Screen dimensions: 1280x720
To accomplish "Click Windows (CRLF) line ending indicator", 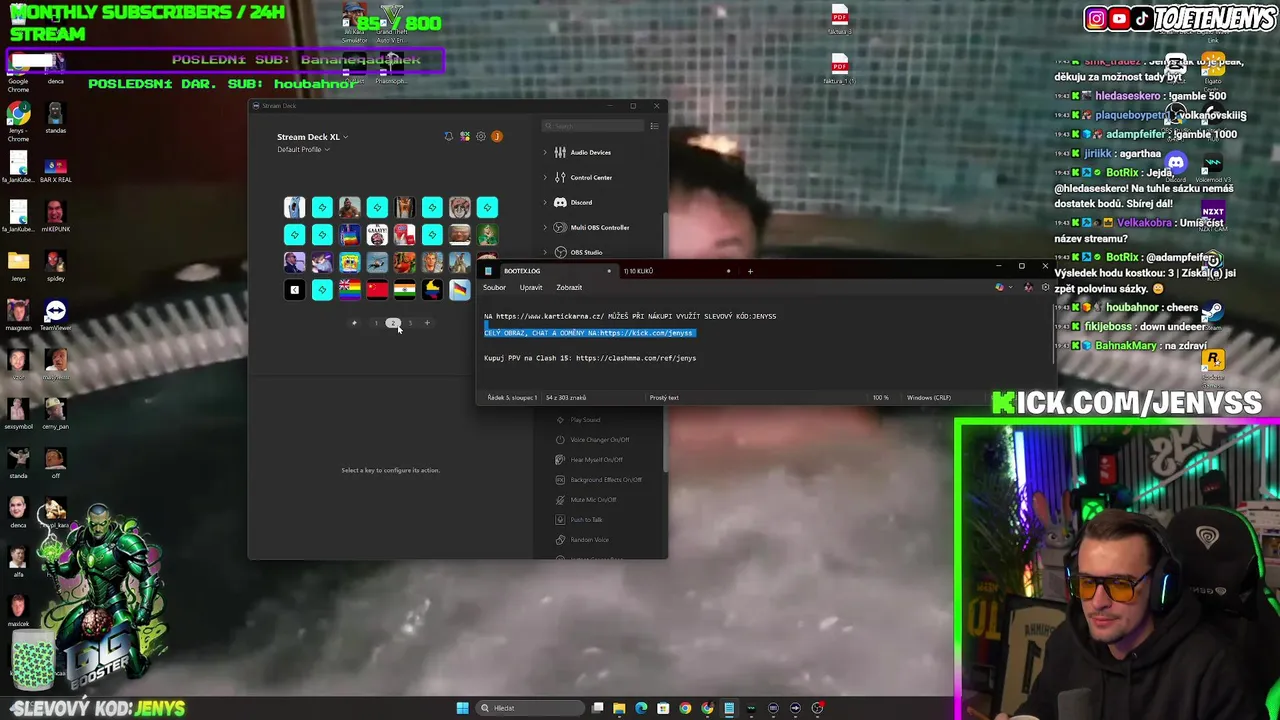I will pos(929,398).
